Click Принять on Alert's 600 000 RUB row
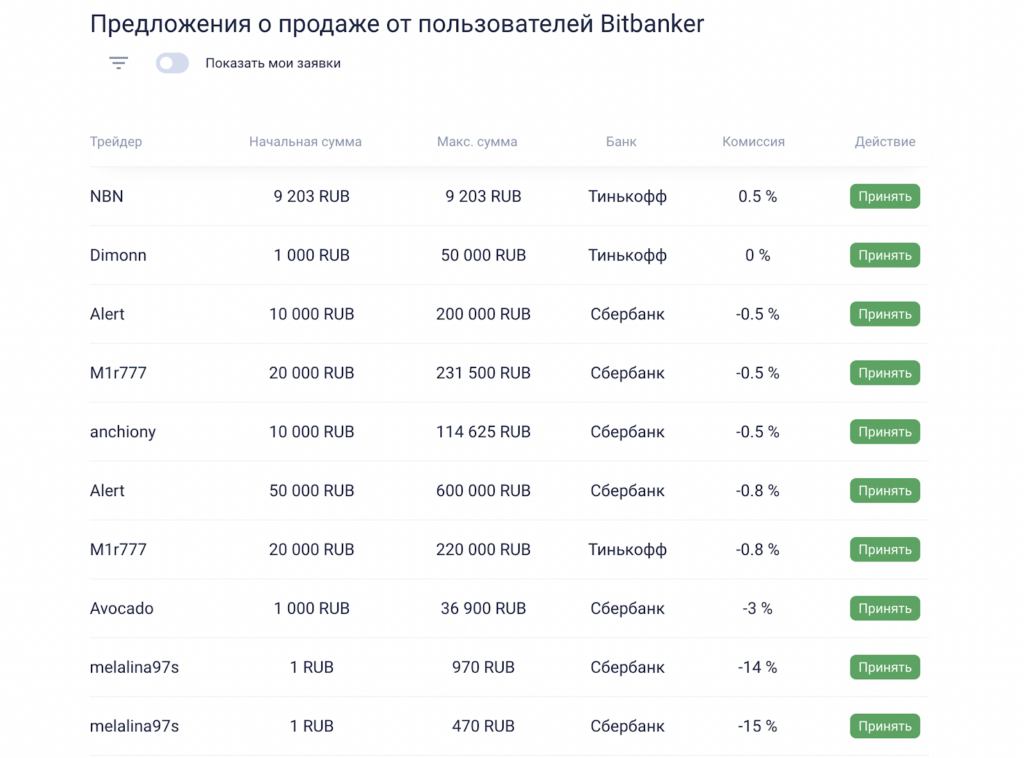The height and width of the screenshot is (758, 1024). coord(884,490)
